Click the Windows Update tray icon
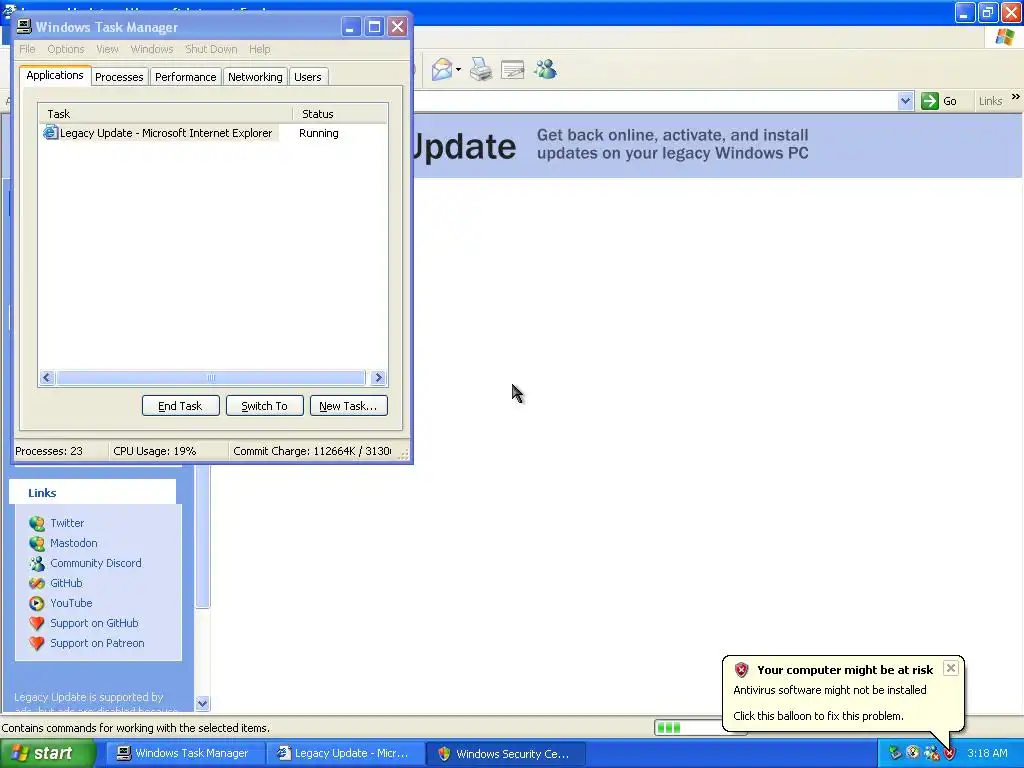This screenshot has height=768, width=1024. (x=913, y=754)
